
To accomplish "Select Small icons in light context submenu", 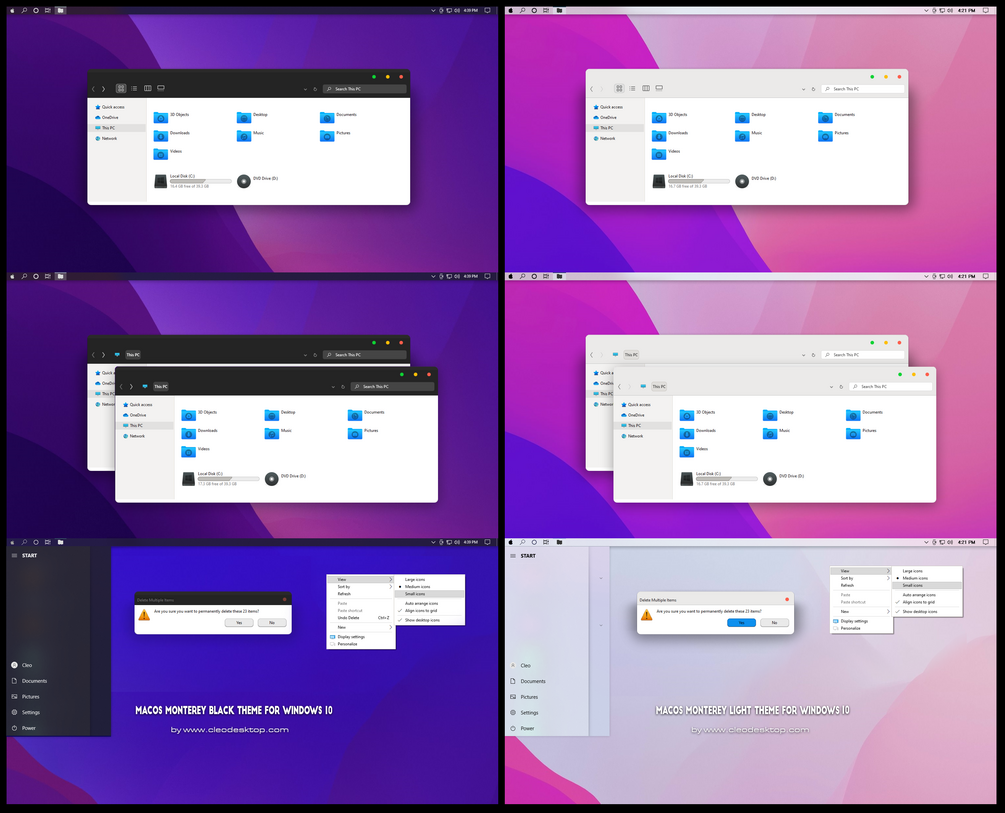I will coord(927,585).
